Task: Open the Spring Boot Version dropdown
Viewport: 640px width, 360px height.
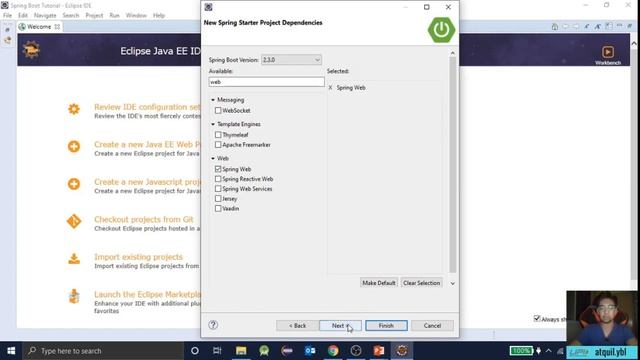Action: 291,60
